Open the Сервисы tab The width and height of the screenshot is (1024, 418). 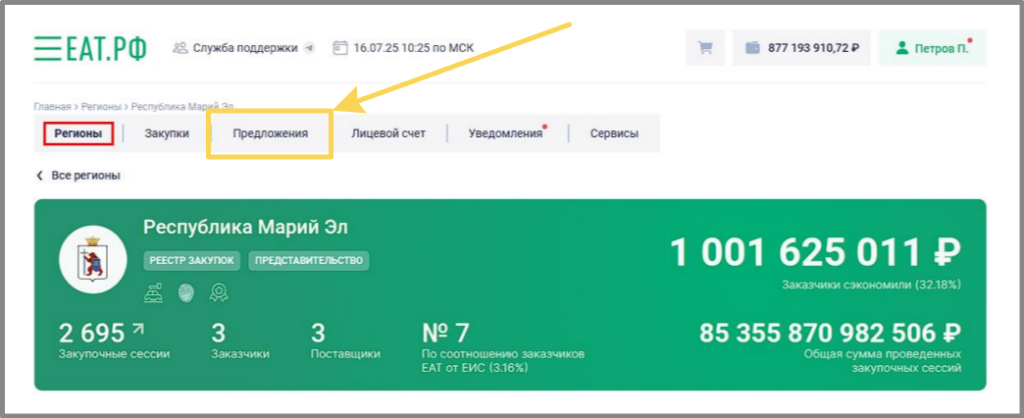pos(614,133)
